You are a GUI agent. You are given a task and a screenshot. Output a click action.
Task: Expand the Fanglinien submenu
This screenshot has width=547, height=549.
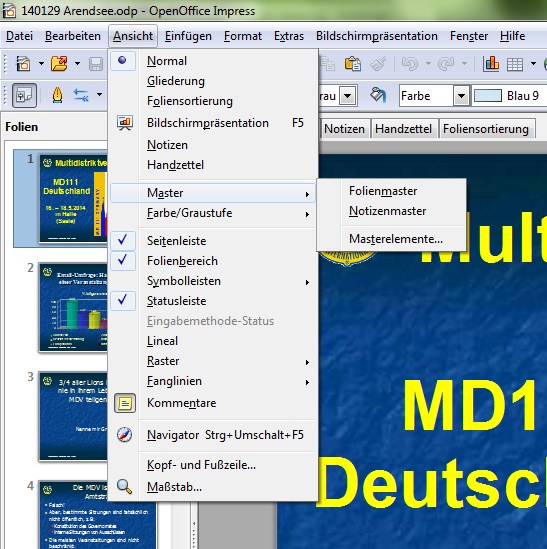(x=213, y=381)
